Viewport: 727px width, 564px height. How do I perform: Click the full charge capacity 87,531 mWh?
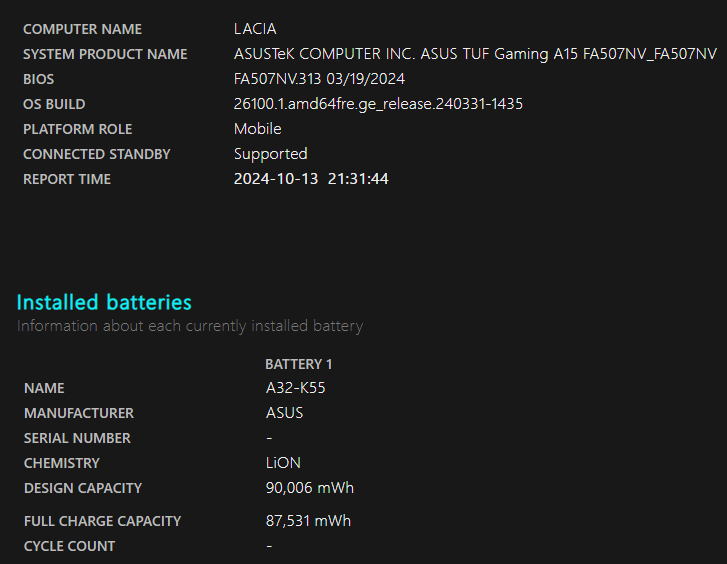point(308,521)
